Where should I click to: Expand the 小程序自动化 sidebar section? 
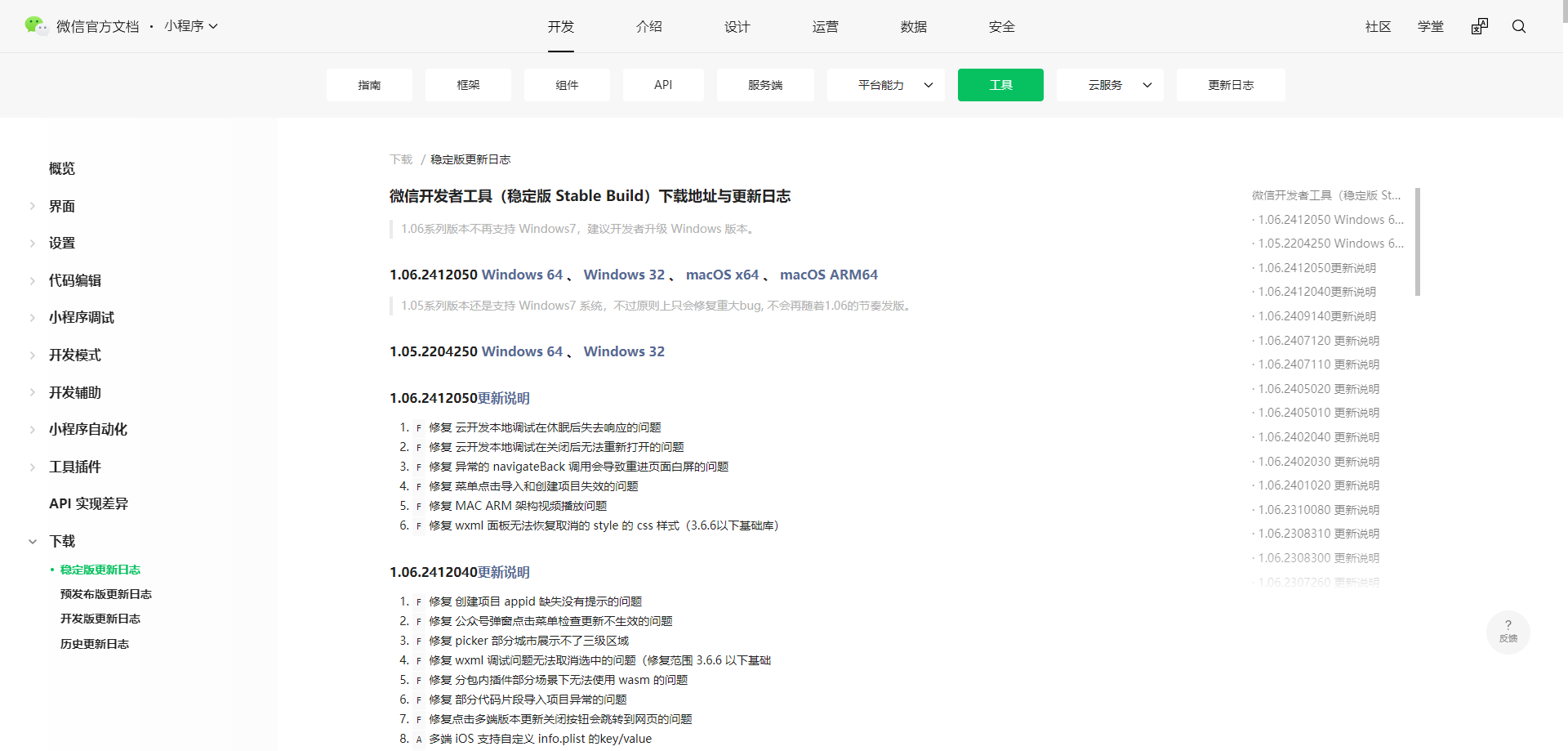click(x=33, y=429)
